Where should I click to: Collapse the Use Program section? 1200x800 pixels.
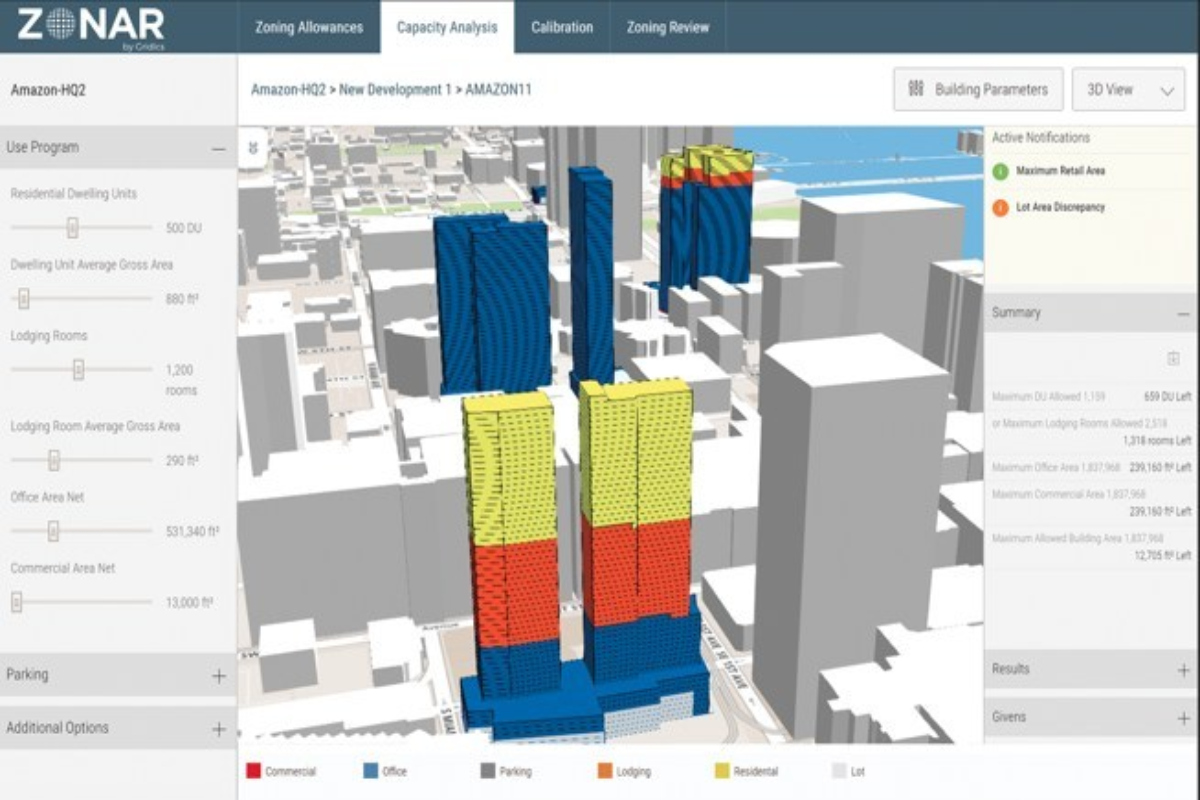218,148
